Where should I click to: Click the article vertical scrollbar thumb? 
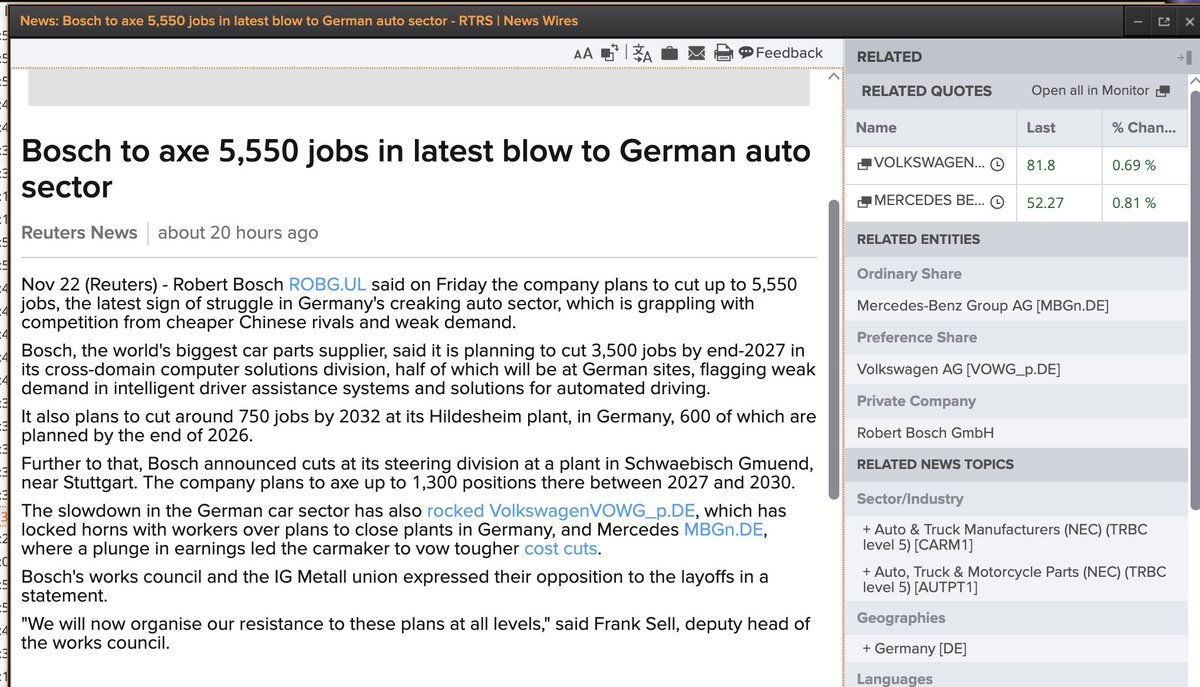point(834,350)
